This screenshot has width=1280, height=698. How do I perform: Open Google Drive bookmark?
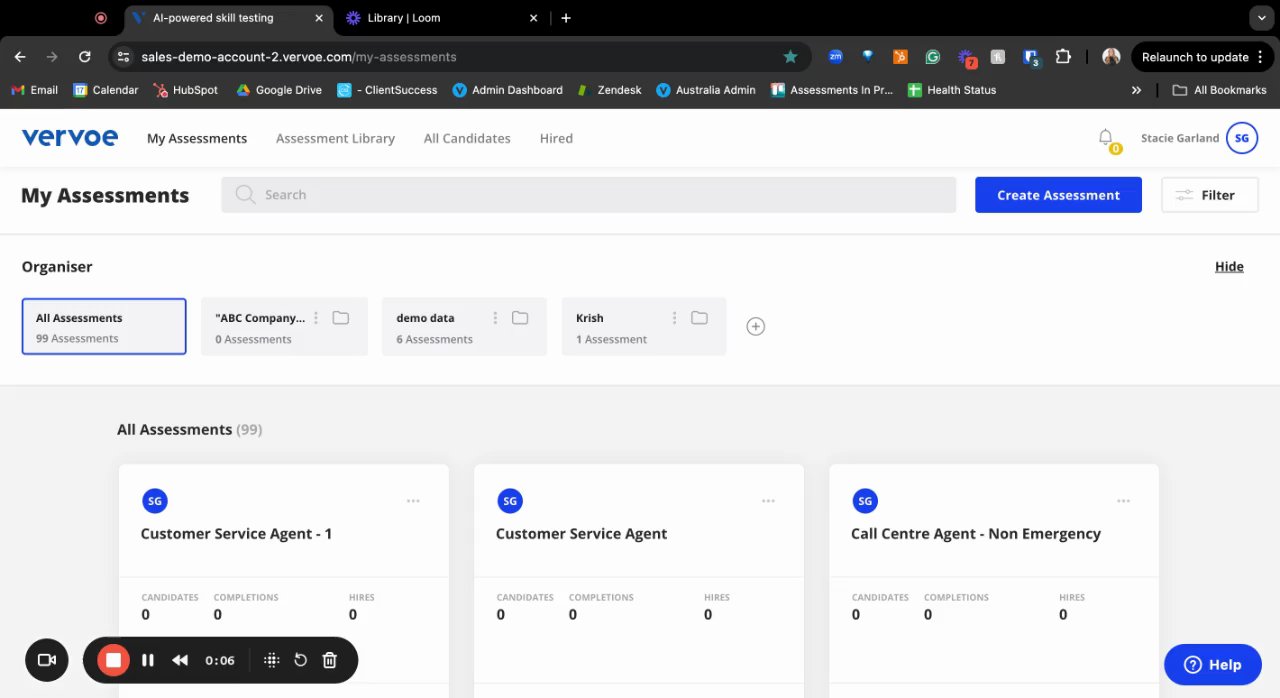pyautogui.click(x=278, y=90)
